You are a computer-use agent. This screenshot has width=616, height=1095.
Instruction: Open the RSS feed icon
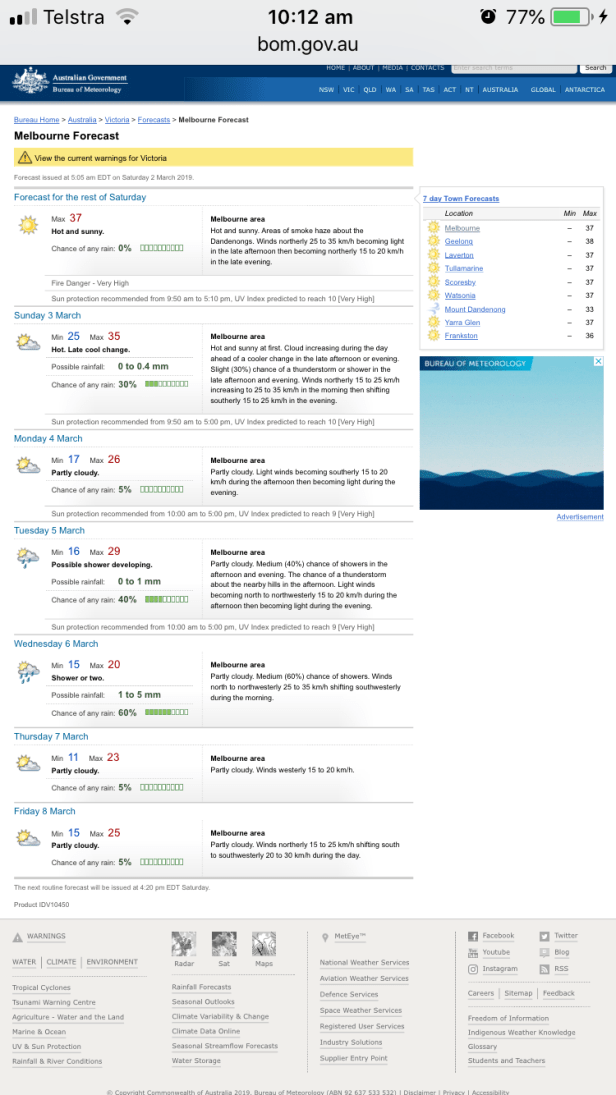click(x=545, y=968)
